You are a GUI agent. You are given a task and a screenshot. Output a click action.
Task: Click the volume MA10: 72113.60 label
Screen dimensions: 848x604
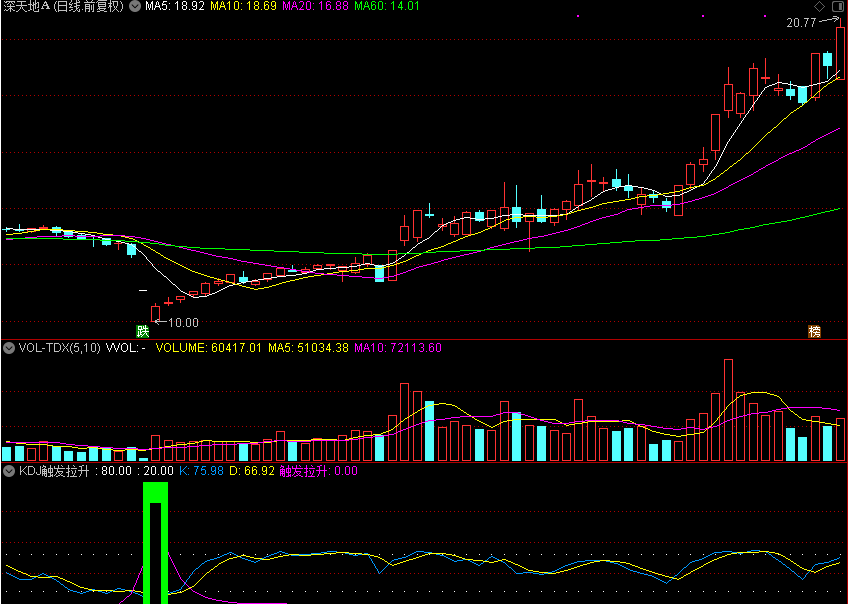[398, 348]
